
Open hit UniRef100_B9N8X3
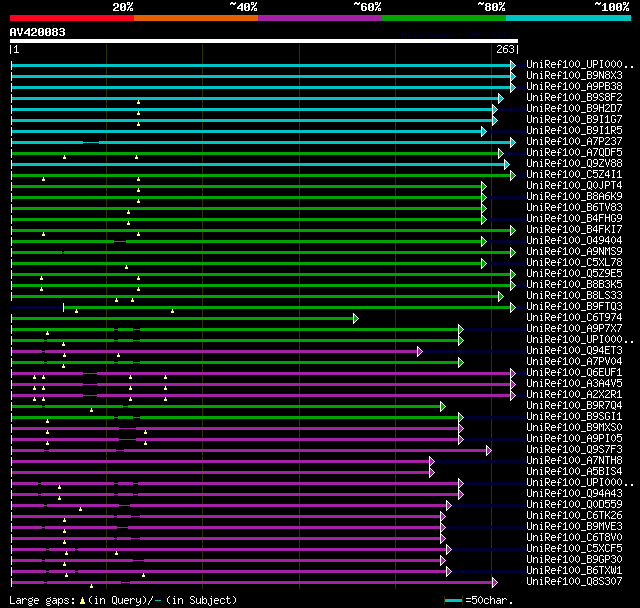pyautogui.click(x=574, y=75)
